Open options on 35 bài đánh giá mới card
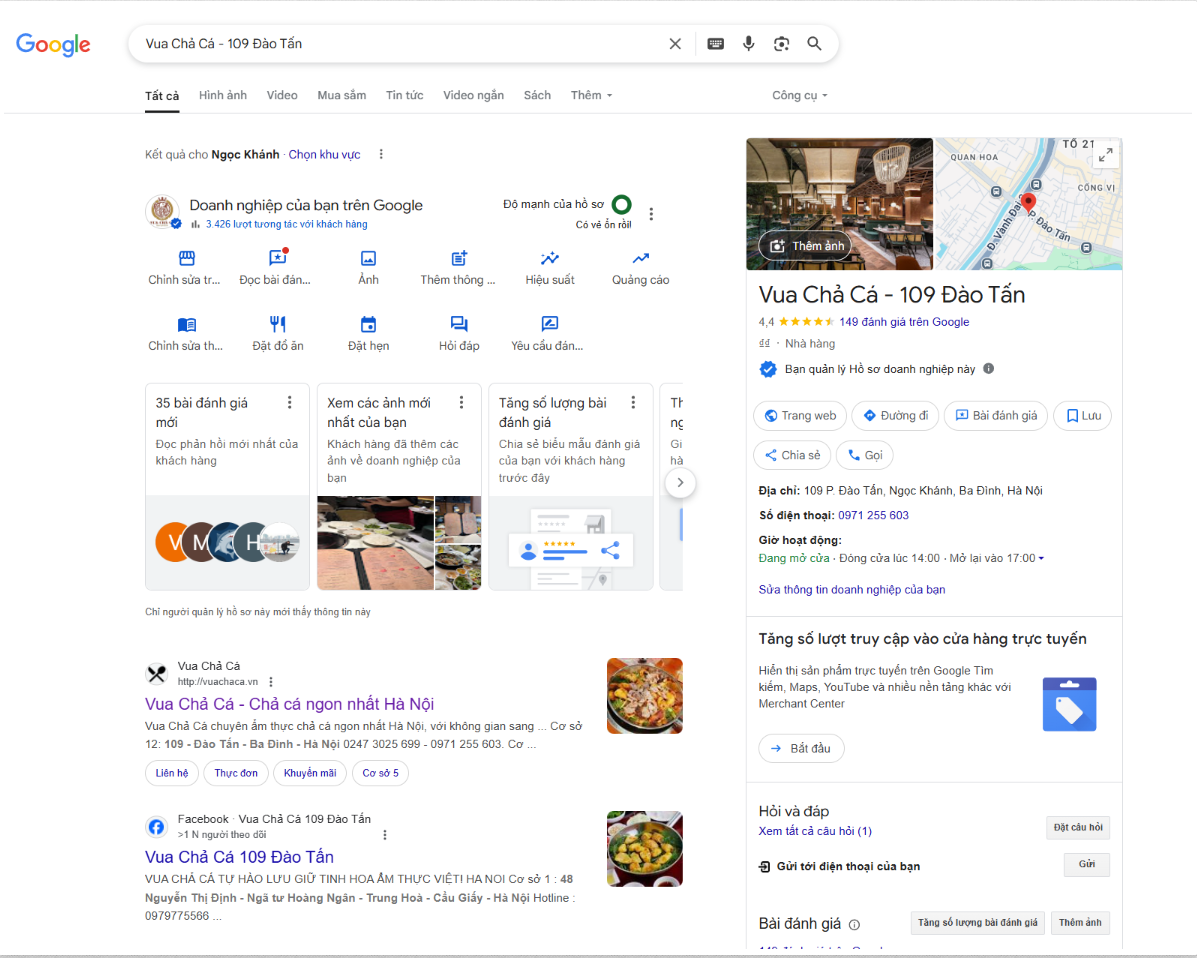The image size is (1197, 958). click(x=289, y=402)
